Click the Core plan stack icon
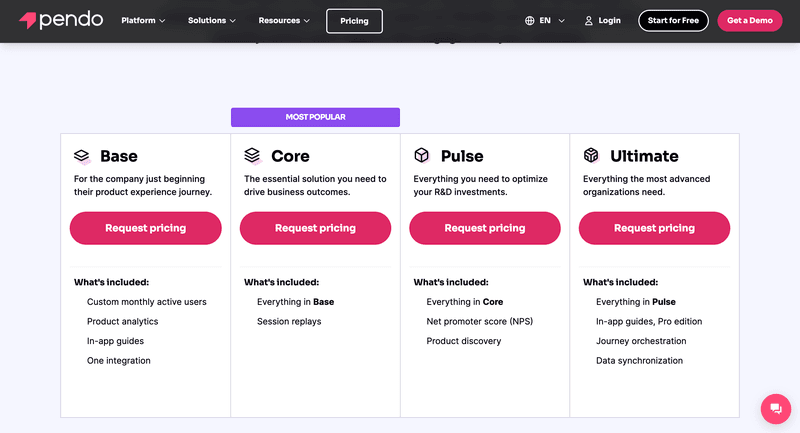This screenshot has height=433, width=800. pos(252,156)
